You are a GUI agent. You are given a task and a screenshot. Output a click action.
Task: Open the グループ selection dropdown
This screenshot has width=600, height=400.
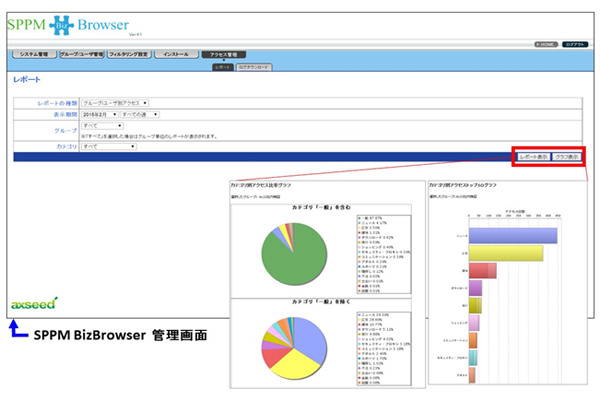click(102, 127)
